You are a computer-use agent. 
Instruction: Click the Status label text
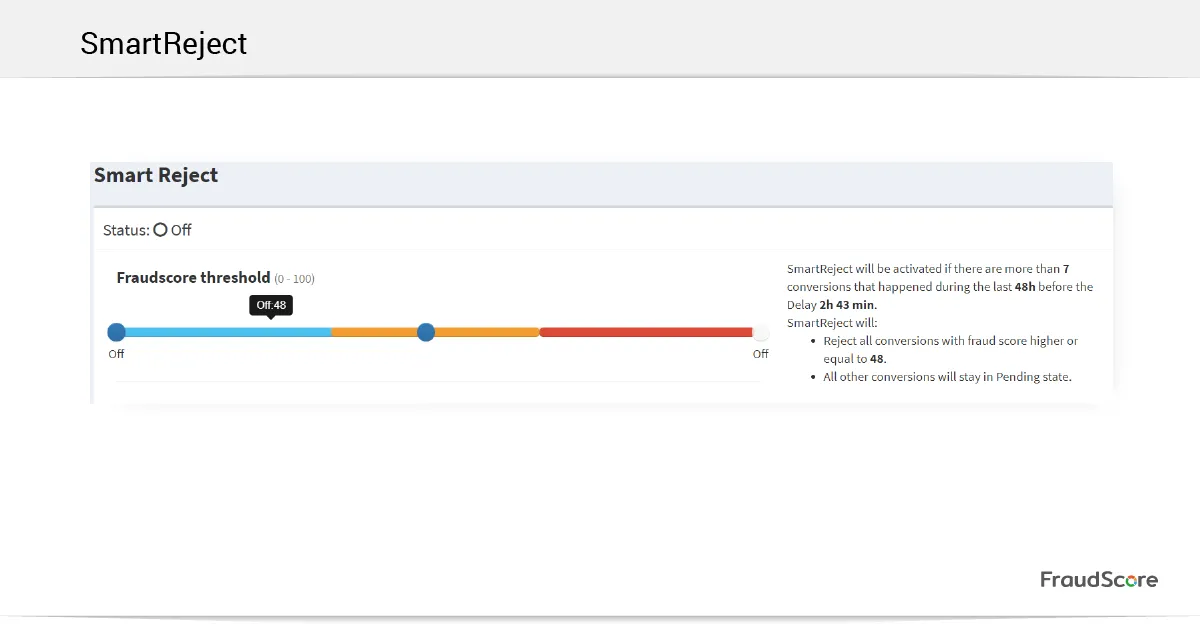click(x=126, y=230)
